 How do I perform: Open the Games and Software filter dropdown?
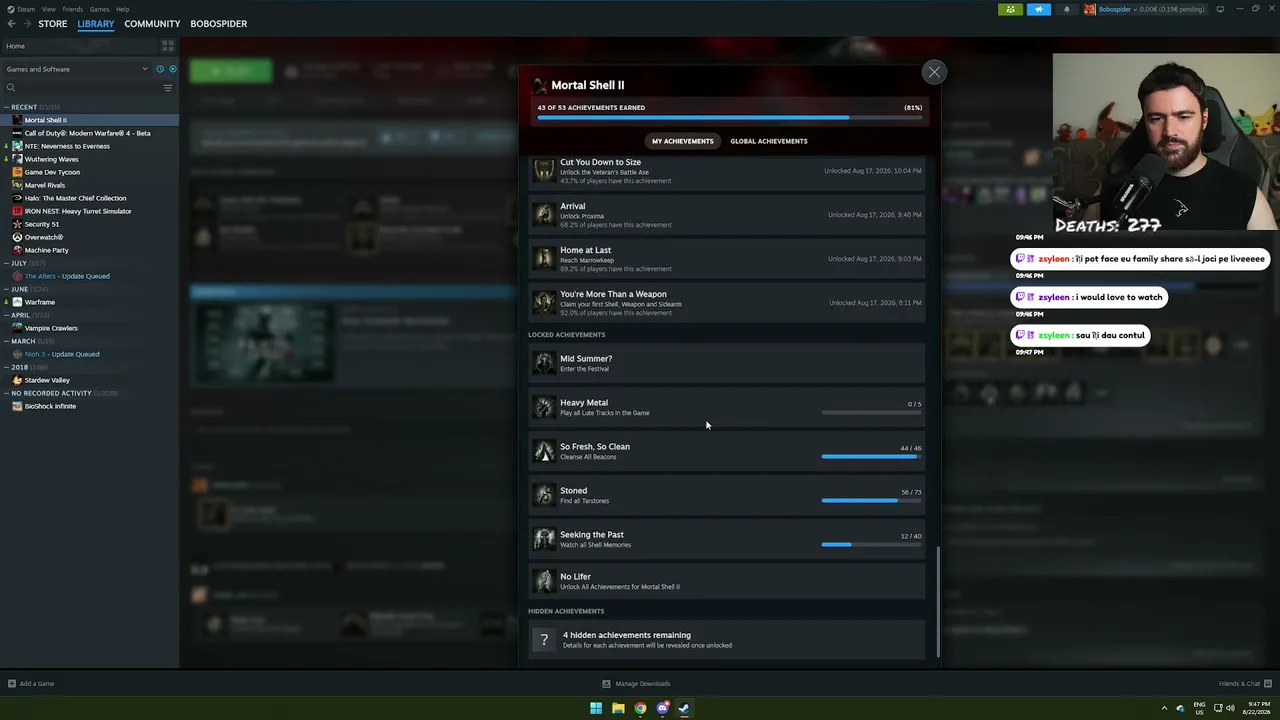(x=76, y=69)
